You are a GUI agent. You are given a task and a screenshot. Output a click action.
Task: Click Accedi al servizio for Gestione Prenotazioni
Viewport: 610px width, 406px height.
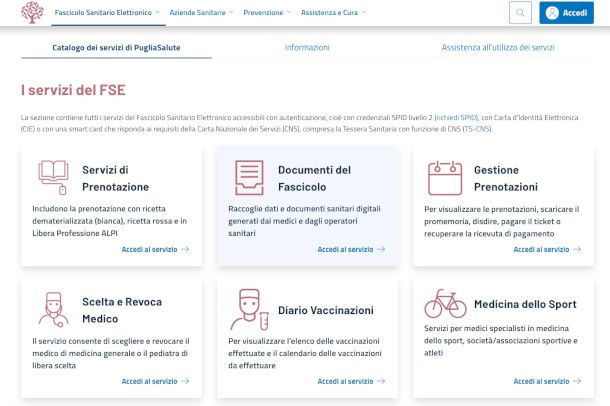pos(541,249)
